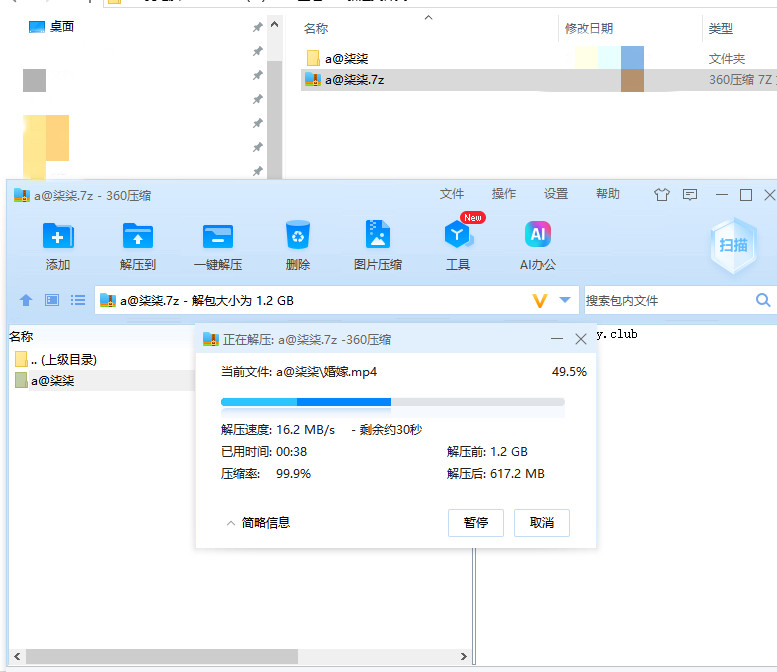Click the 文件夹 type cell

726,58
